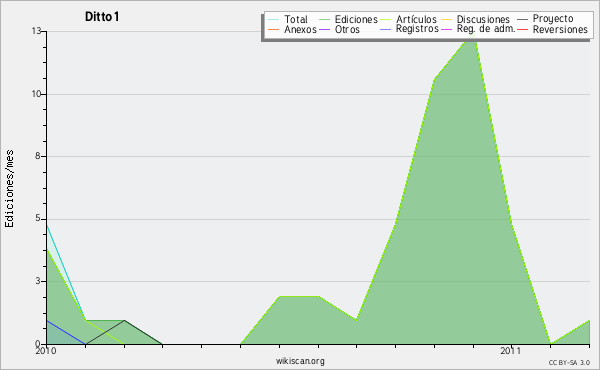Click the Reg. de adm. legend label

pos(486,29)
